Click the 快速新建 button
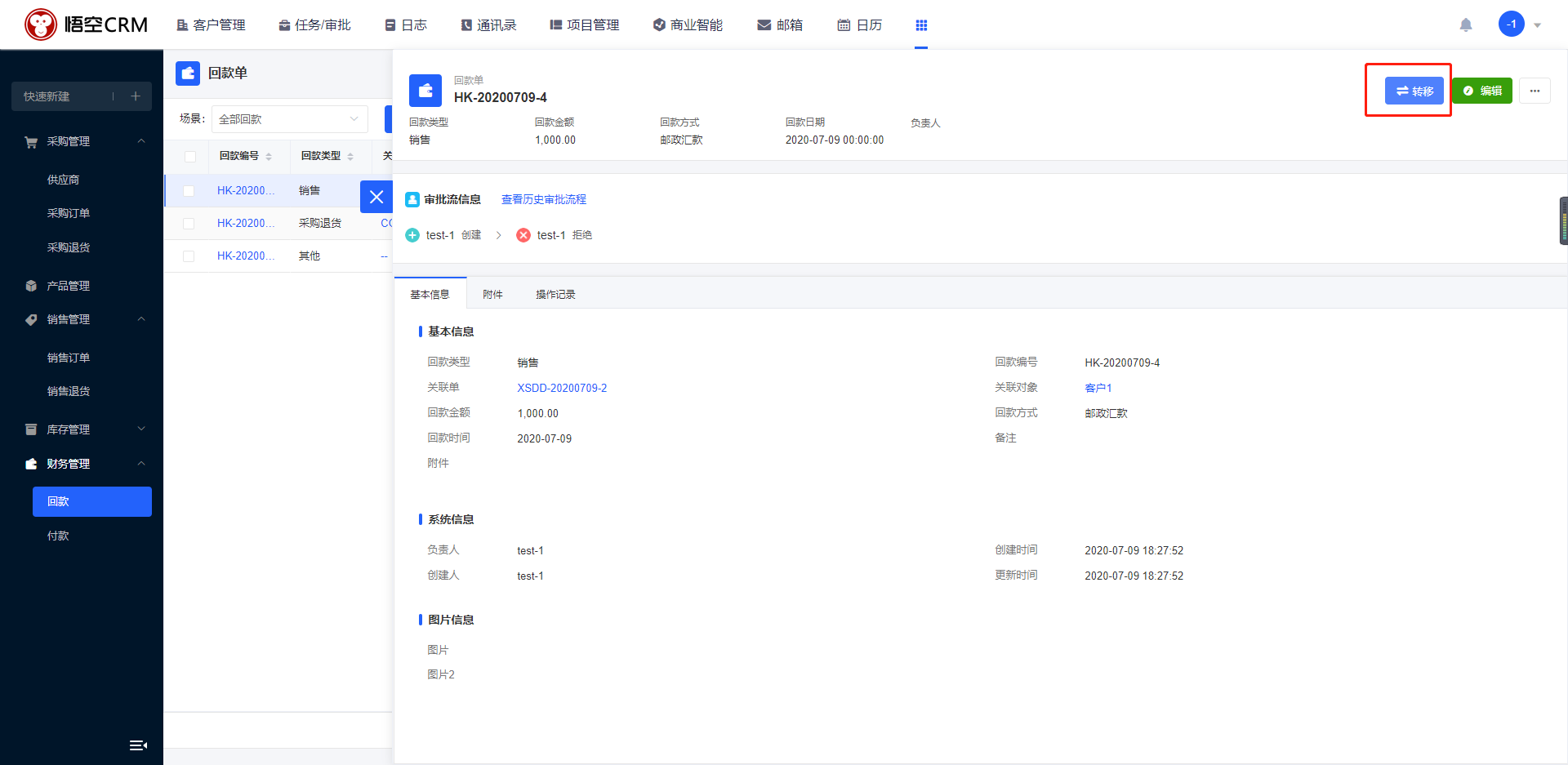The image size is (1568, 765). [82, 96]
